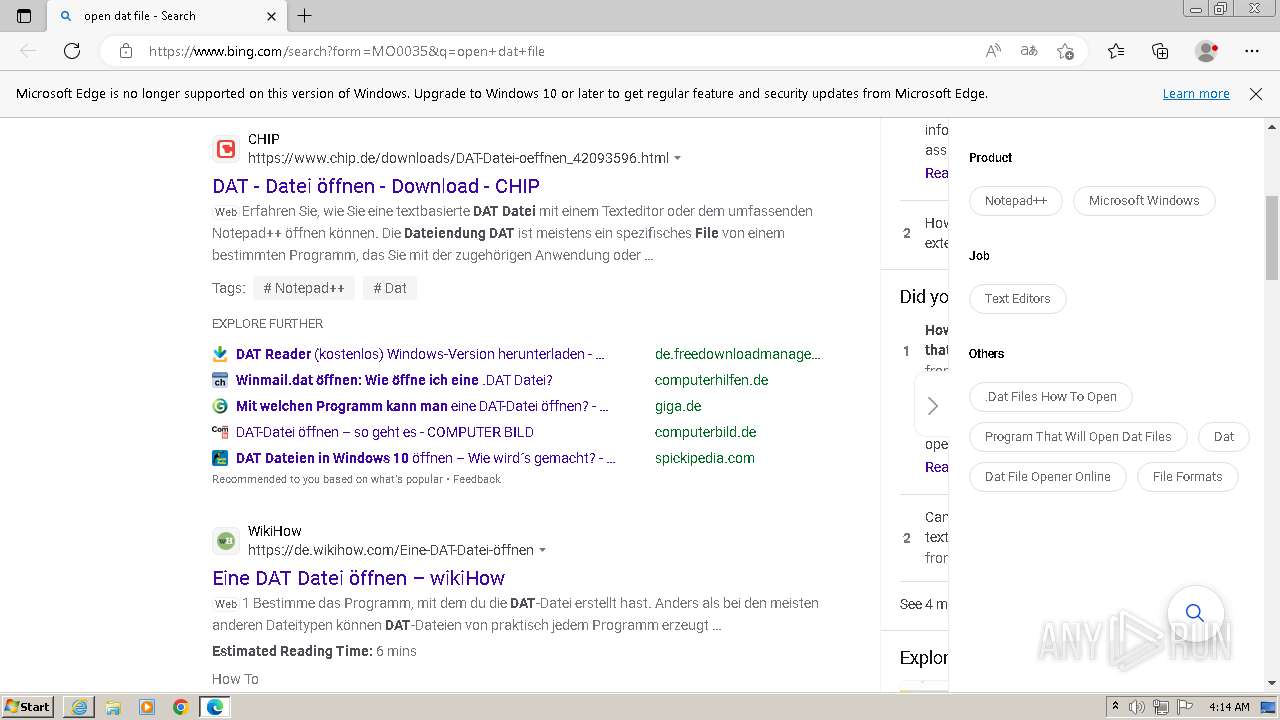This screenshot has height=720, width=1280.
Task: Open the Windows Start menu
Action: coord(28,706)
